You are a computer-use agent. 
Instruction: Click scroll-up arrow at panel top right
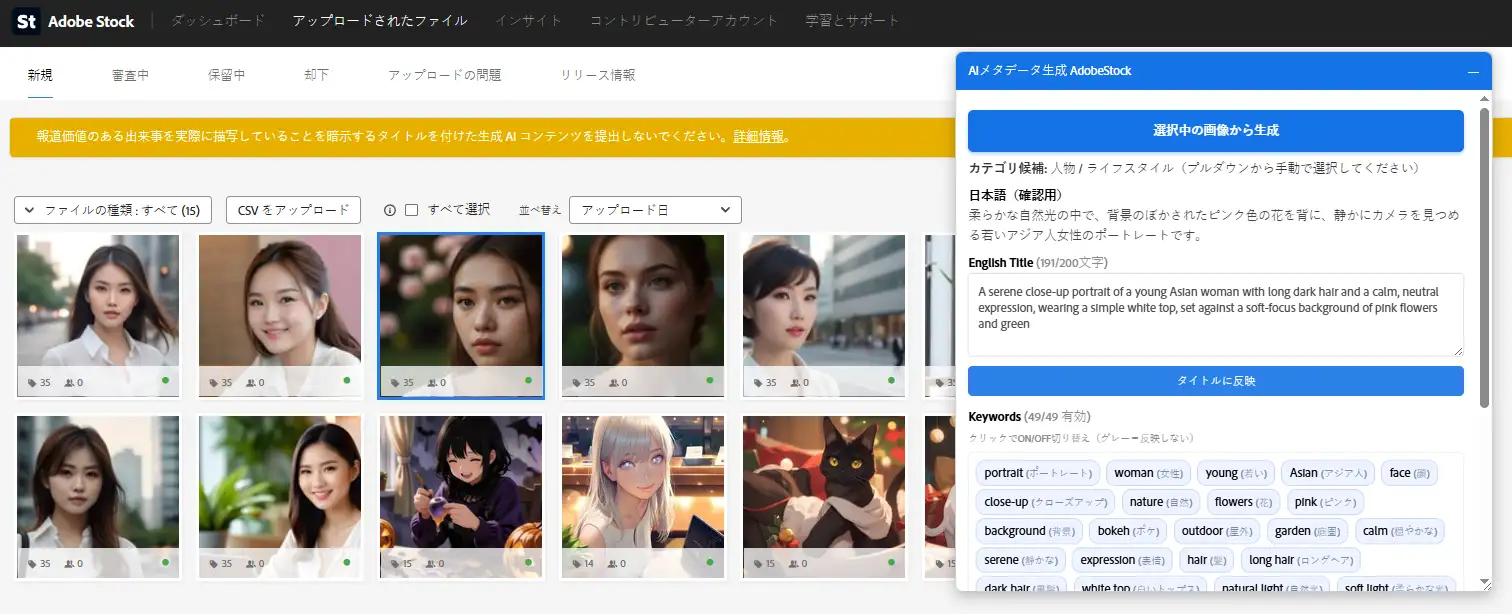pyautogui.click(x=1484, y=98)
